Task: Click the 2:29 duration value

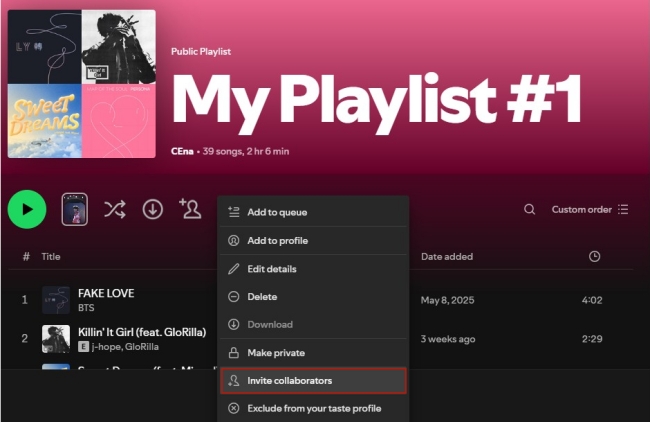Action: click(592, 339)
